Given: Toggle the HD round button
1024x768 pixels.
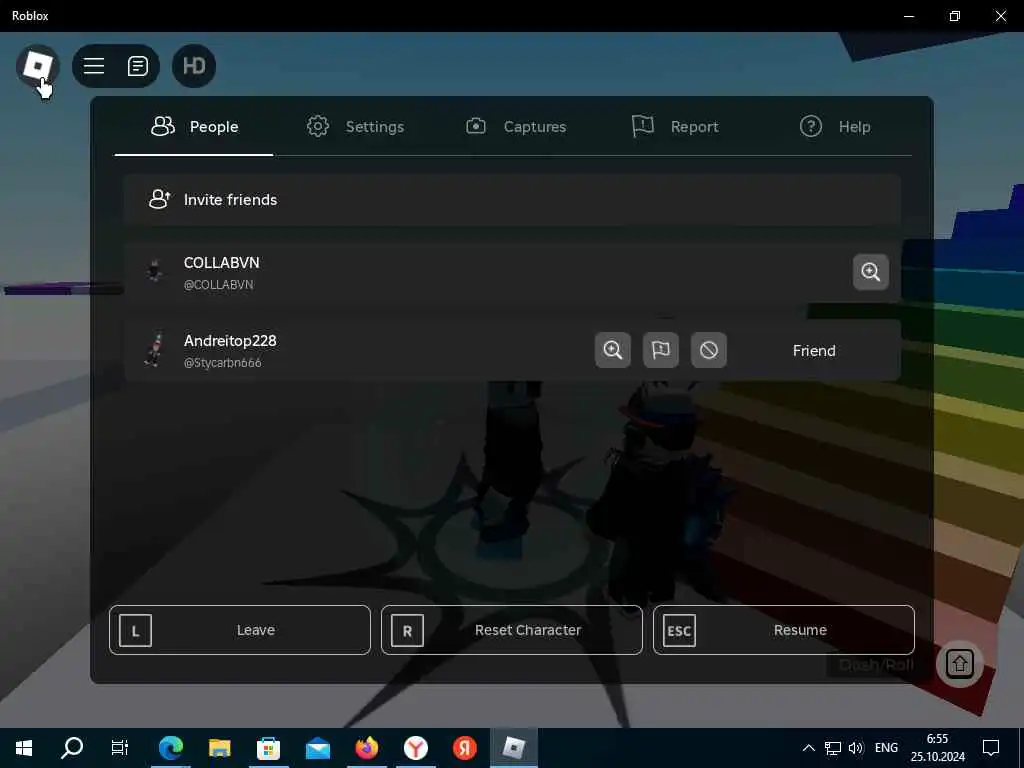Looking at the screenshot, I should [x=194, y=66].
